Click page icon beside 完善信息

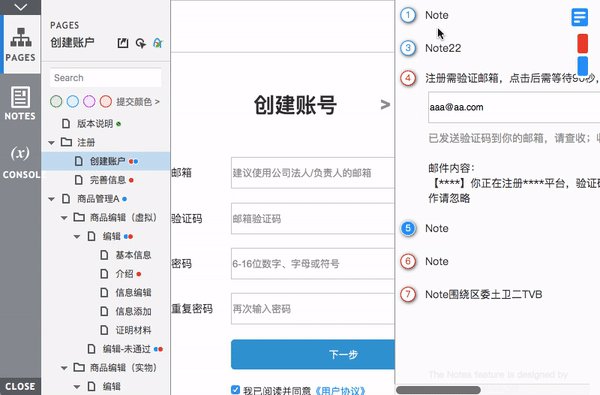point(78,180)
